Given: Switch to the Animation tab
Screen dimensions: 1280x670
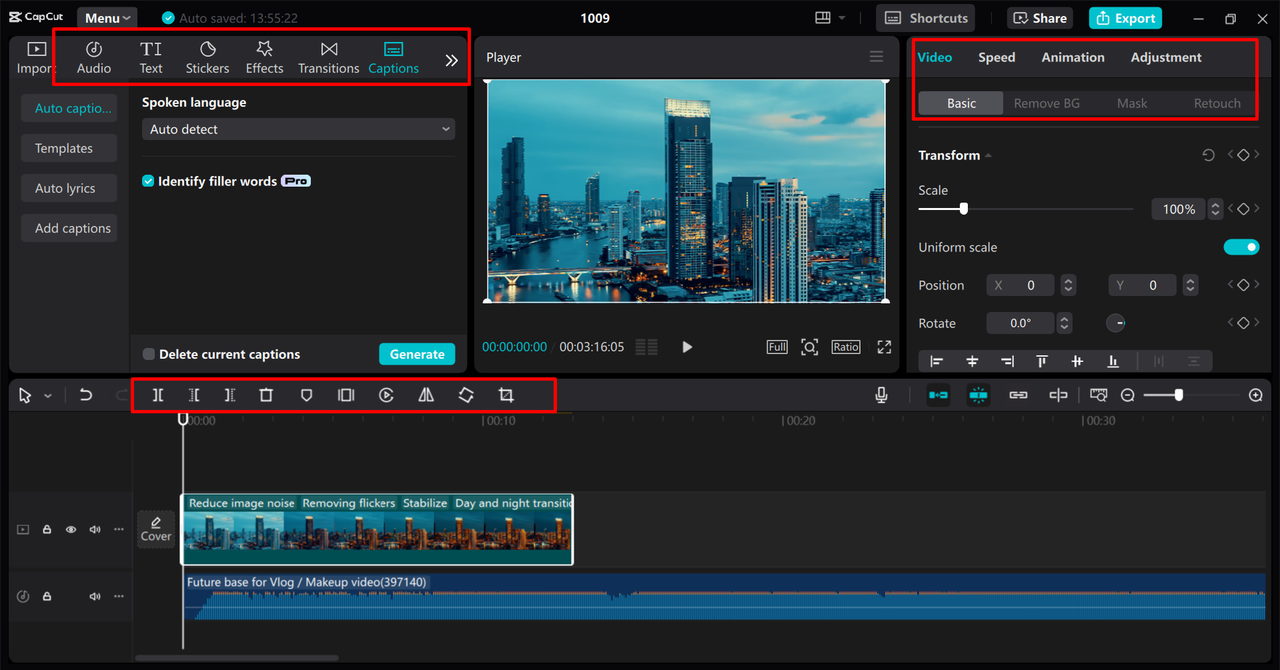Looking at the screenshot, I should pyautogui.click(x=1073, y=57).
